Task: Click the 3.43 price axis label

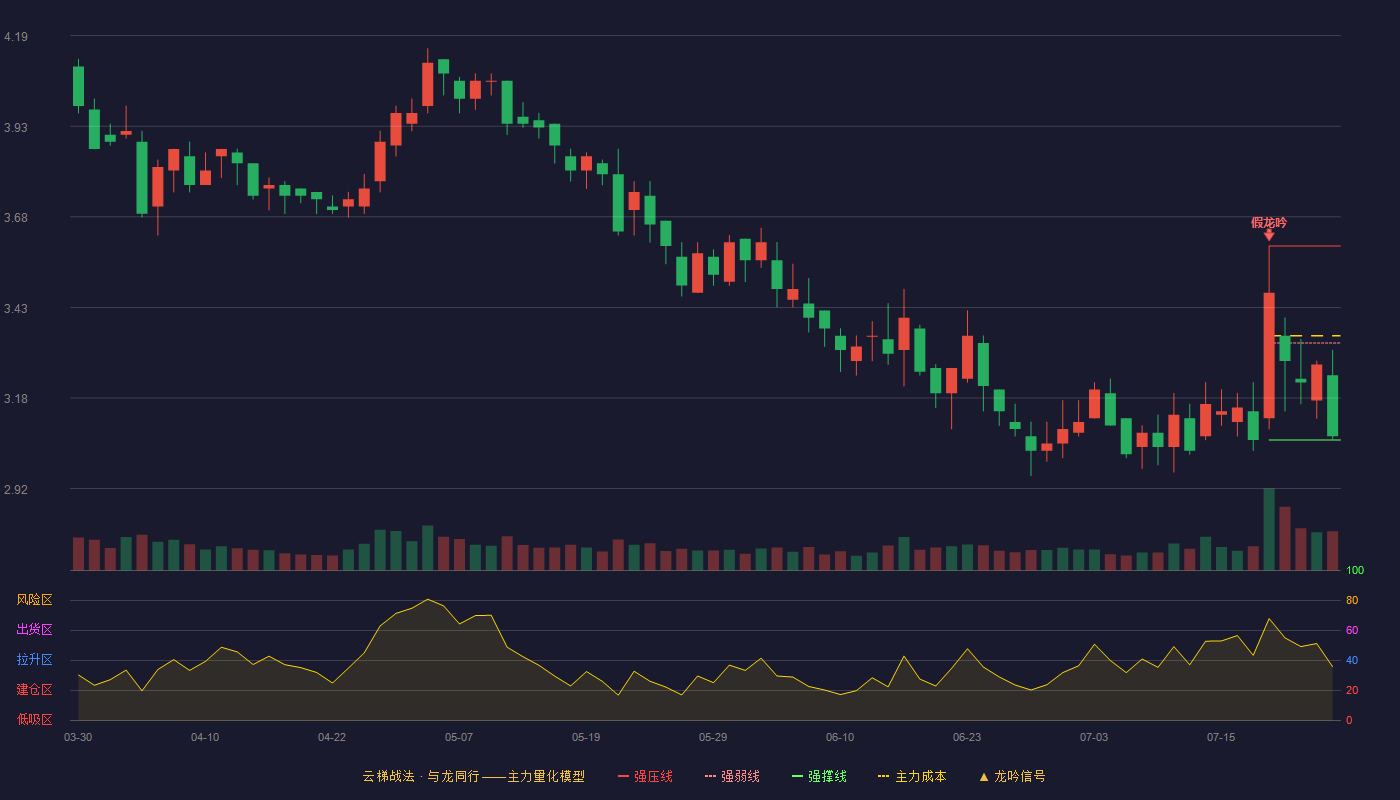Action: tap(16, 309)
